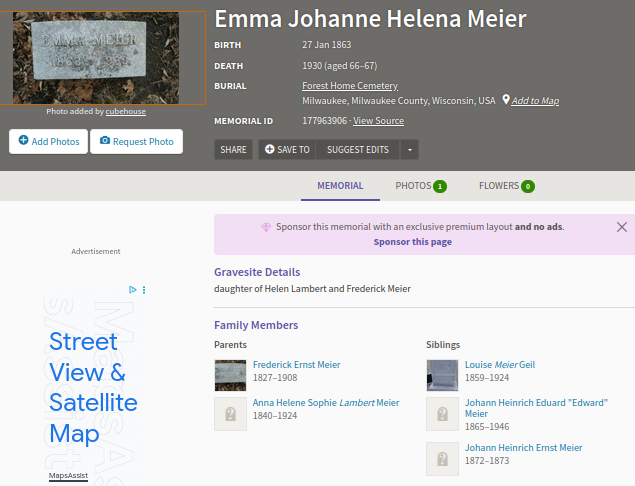The height and width of the screenshot is (486, 635).
Task: Click the Share button
Action: pyautogui.click(x=233, y=150)
